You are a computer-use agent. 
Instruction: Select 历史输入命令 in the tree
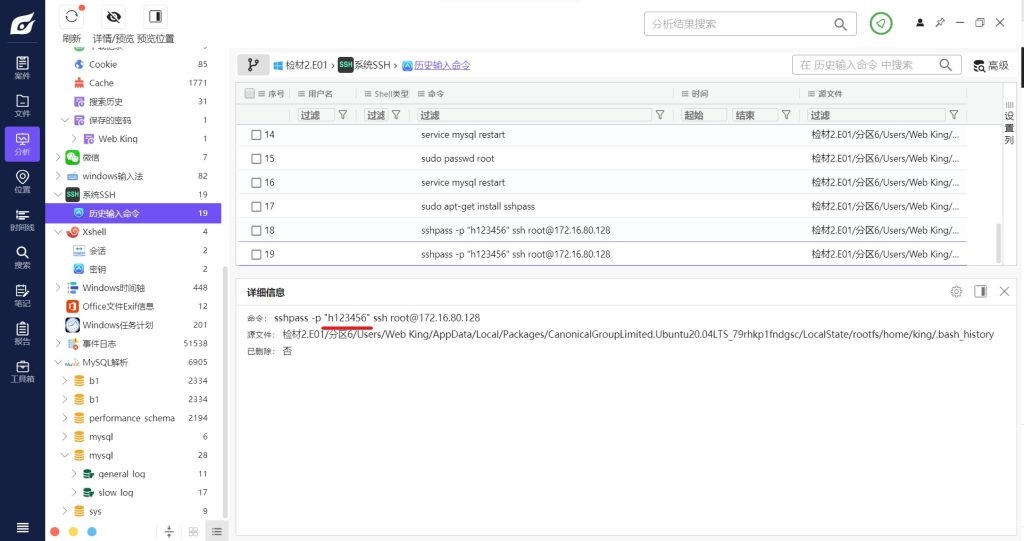tap(114, 213)
